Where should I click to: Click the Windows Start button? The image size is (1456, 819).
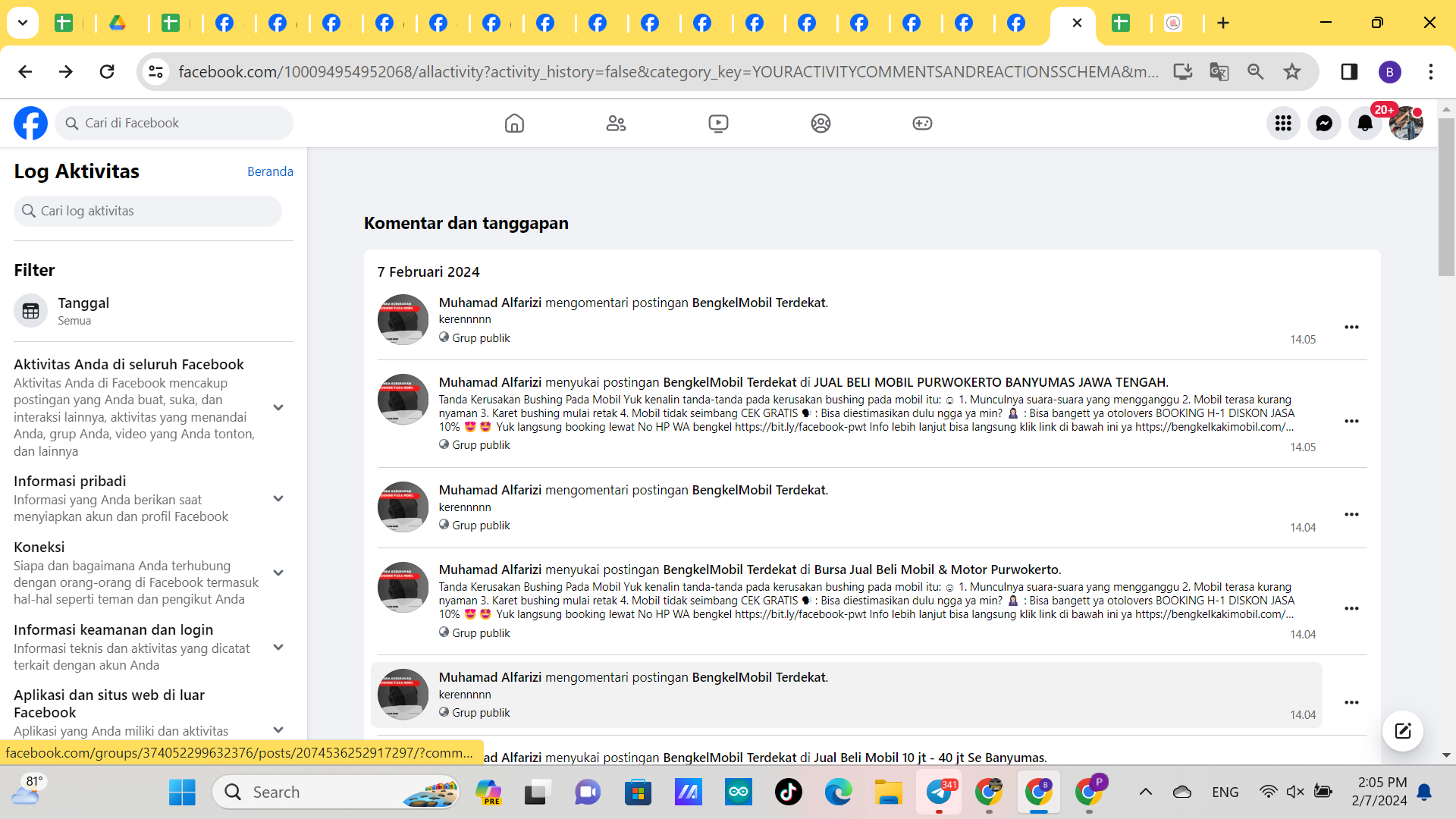[x=182, y=792]
